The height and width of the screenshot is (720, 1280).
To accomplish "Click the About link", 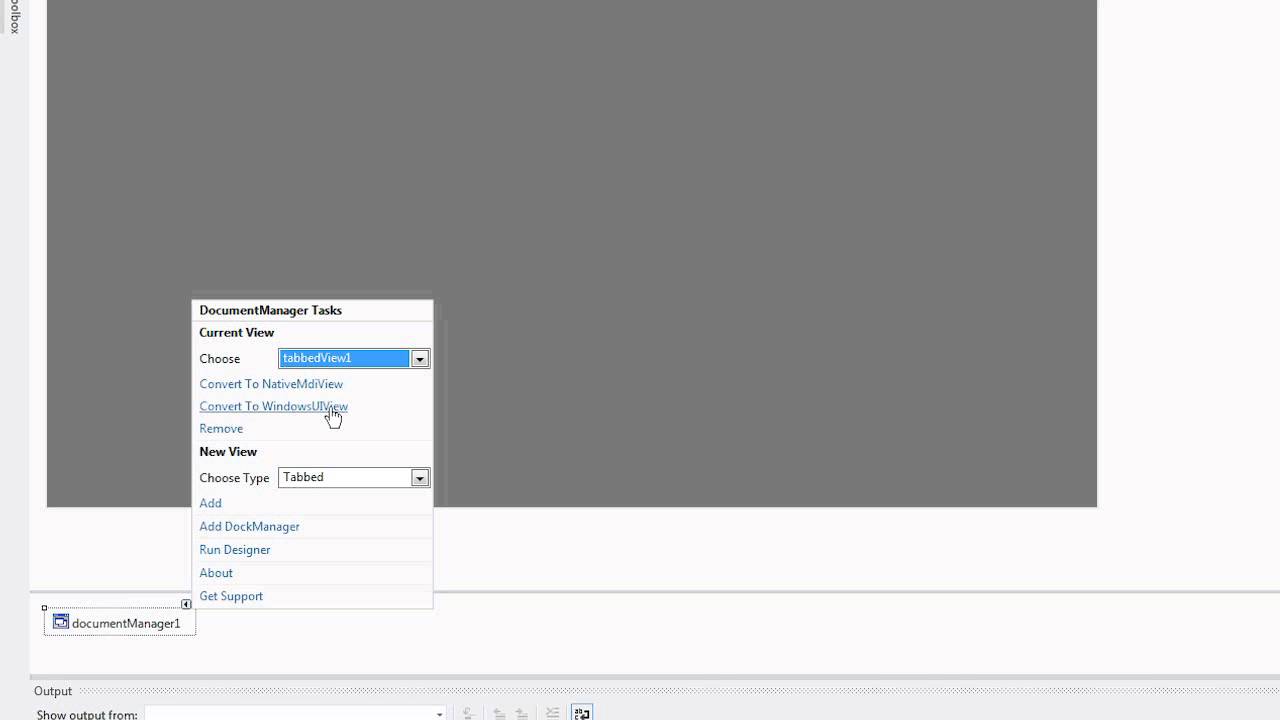I will coord(216,573).
